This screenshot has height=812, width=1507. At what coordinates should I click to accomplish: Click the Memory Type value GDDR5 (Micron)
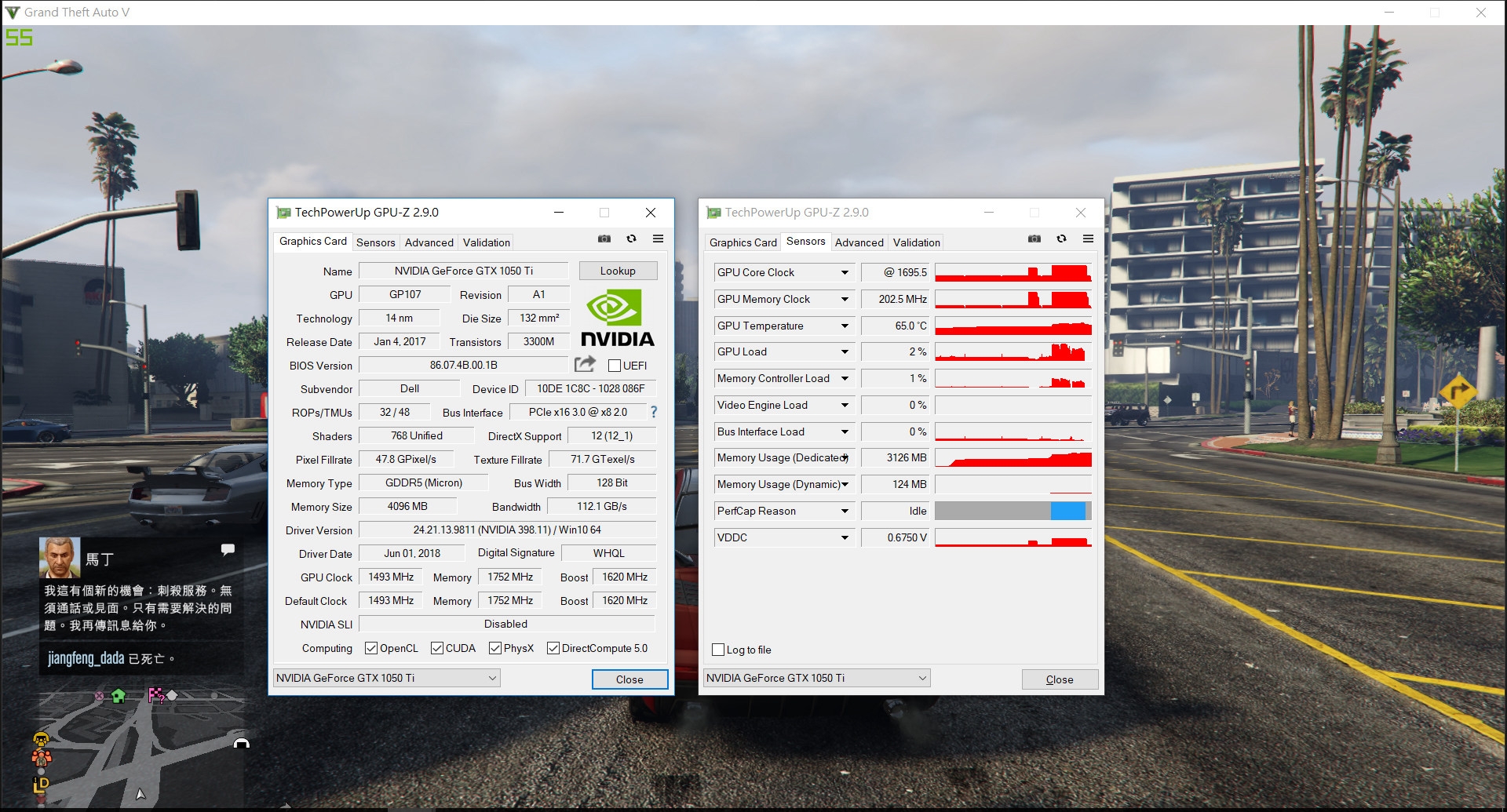(x=424, y=482)
